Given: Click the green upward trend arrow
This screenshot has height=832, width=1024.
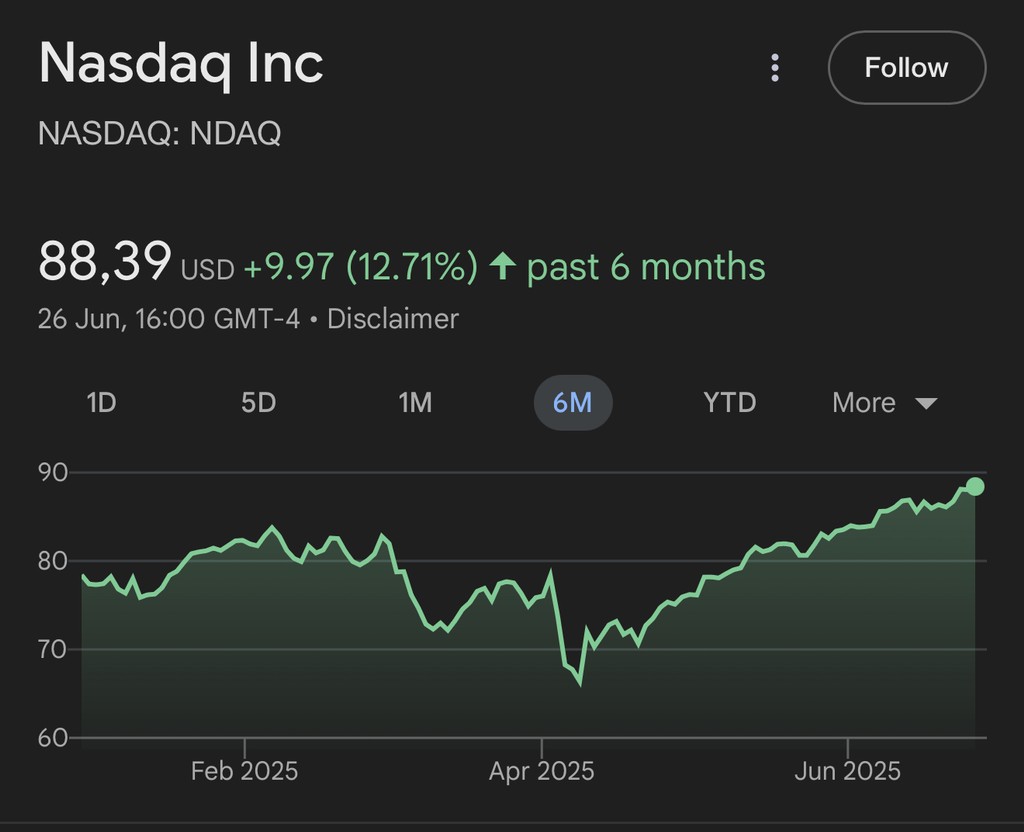Looking at the screenshot, I should click(502, 266).
